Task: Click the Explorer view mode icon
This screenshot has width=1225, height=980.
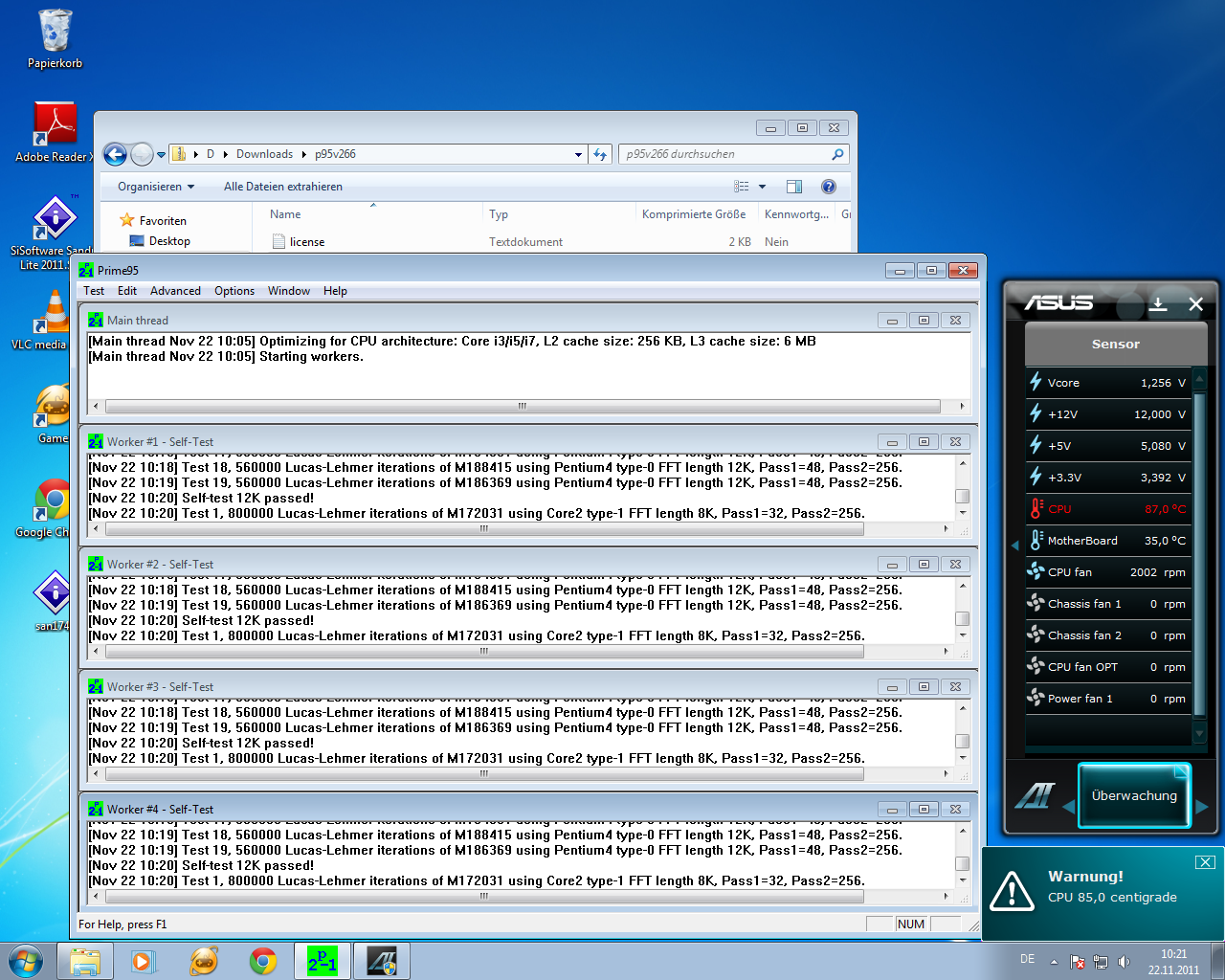Action: coord(742,187)
